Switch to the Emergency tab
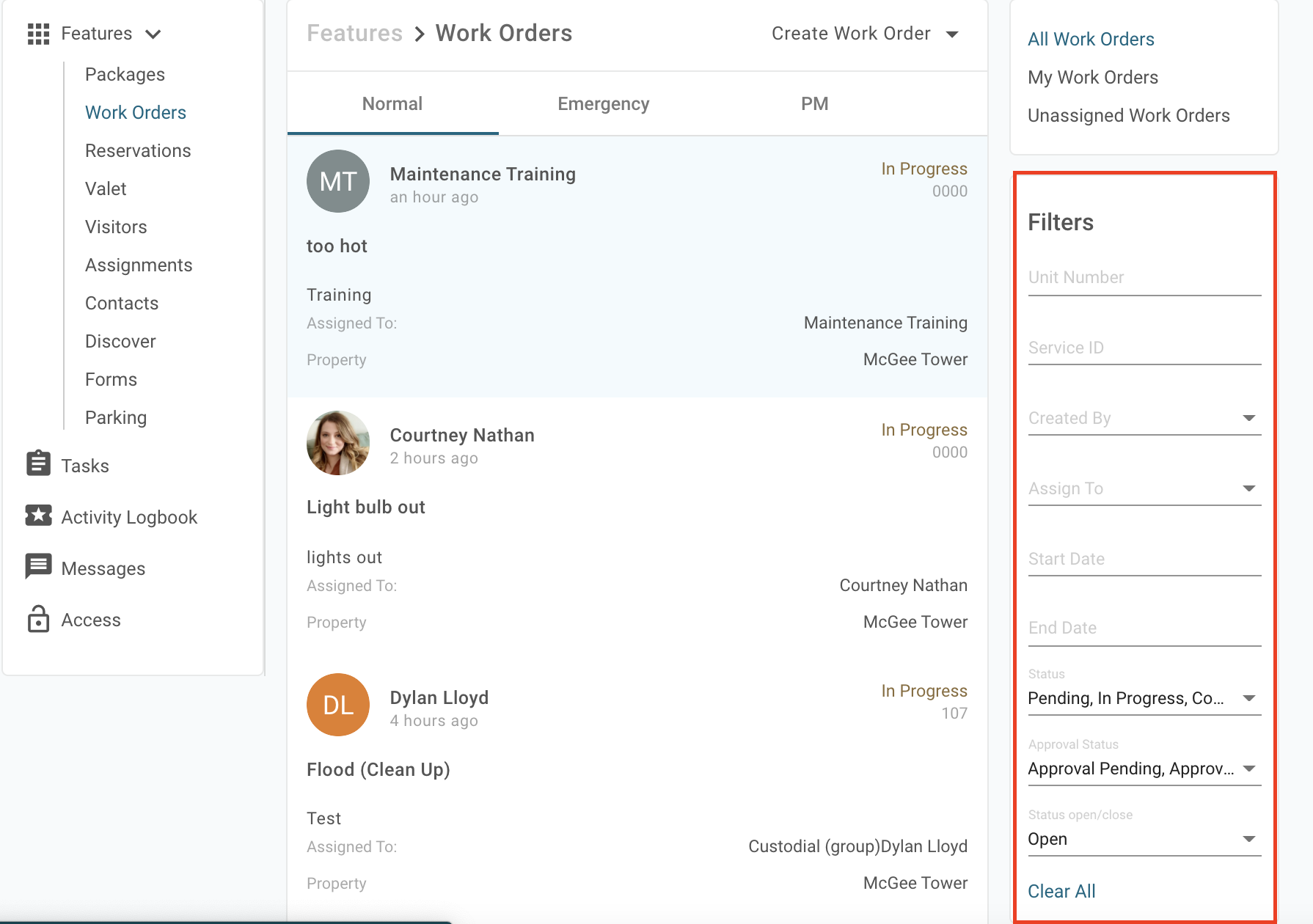The image size is (1313, 924). coord(603,104)
